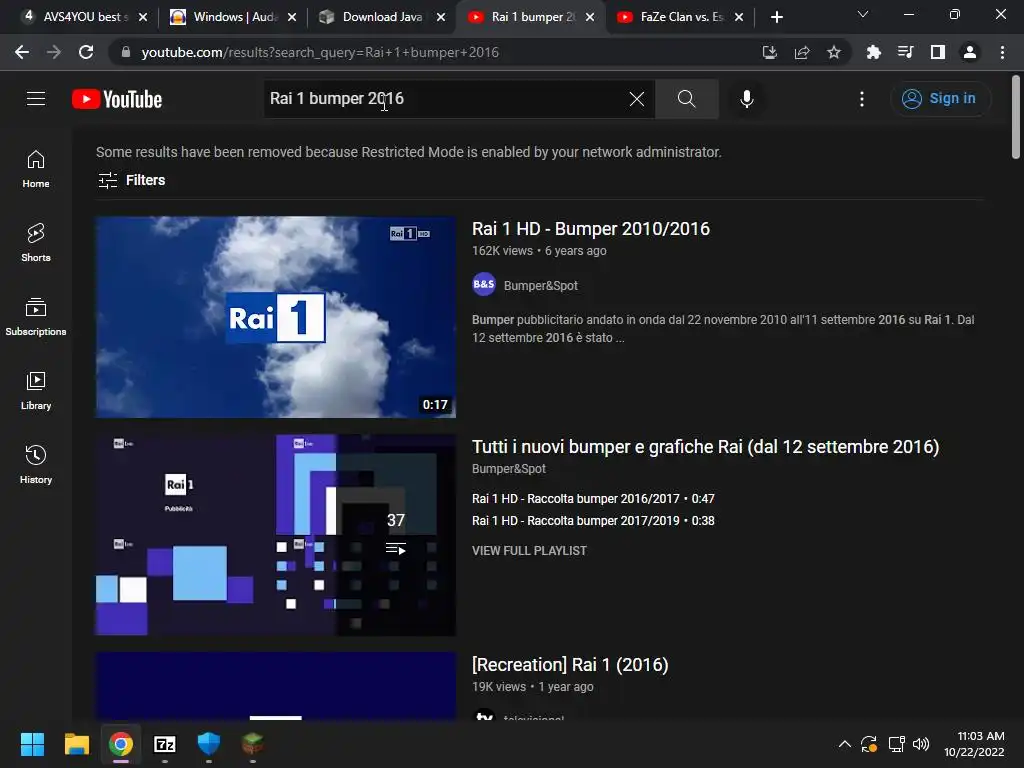
Task: Start voice search with the microphone
Action: coord(746,99)
